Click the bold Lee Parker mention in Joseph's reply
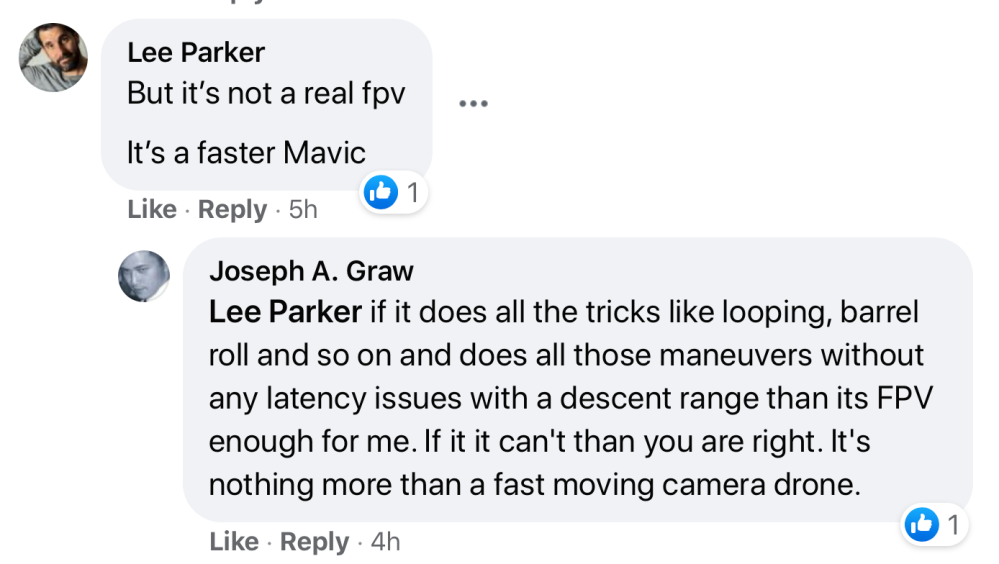The image size is (999, 564). [x=285, y=312]
